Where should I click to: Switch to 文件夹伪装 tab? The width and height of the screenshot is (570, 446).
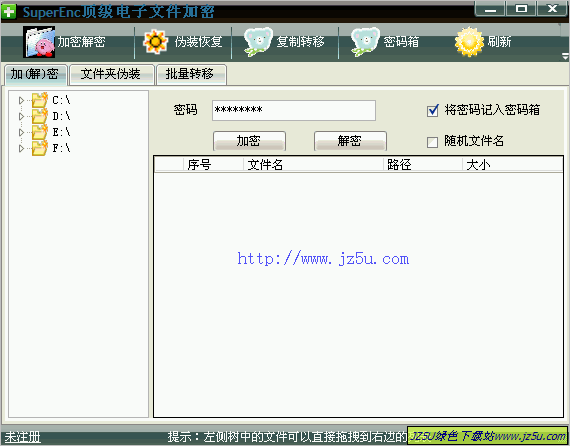click(x=112, y=75)
